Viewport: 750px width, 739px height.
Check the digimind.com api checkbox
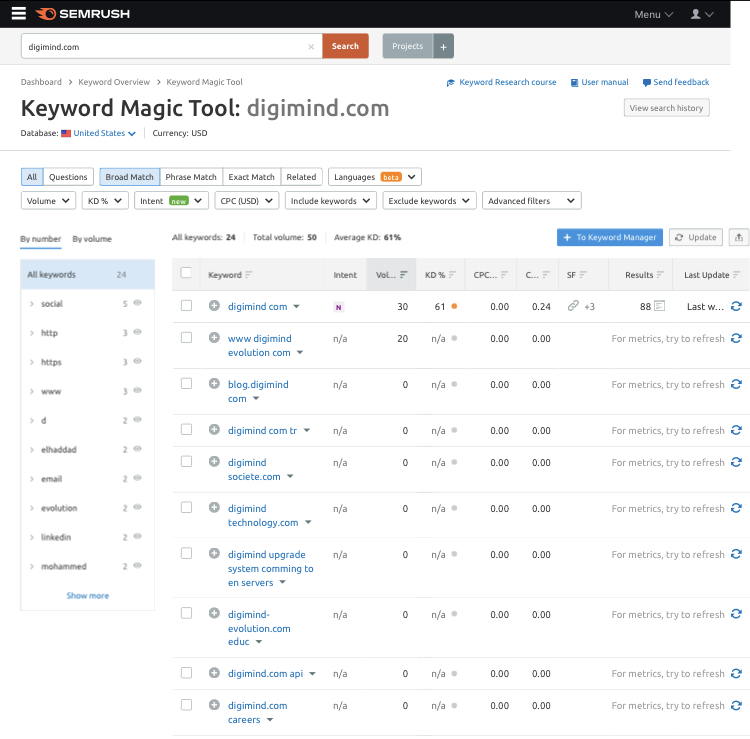coord(187,673)
